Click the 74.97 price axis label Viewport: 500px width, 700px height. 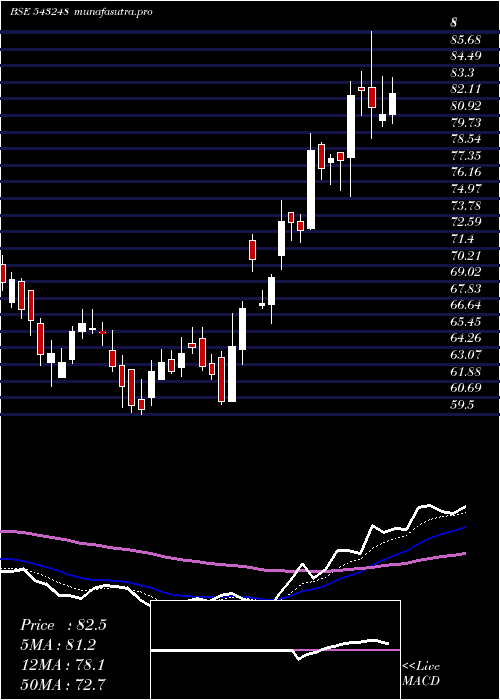point(466,189)
